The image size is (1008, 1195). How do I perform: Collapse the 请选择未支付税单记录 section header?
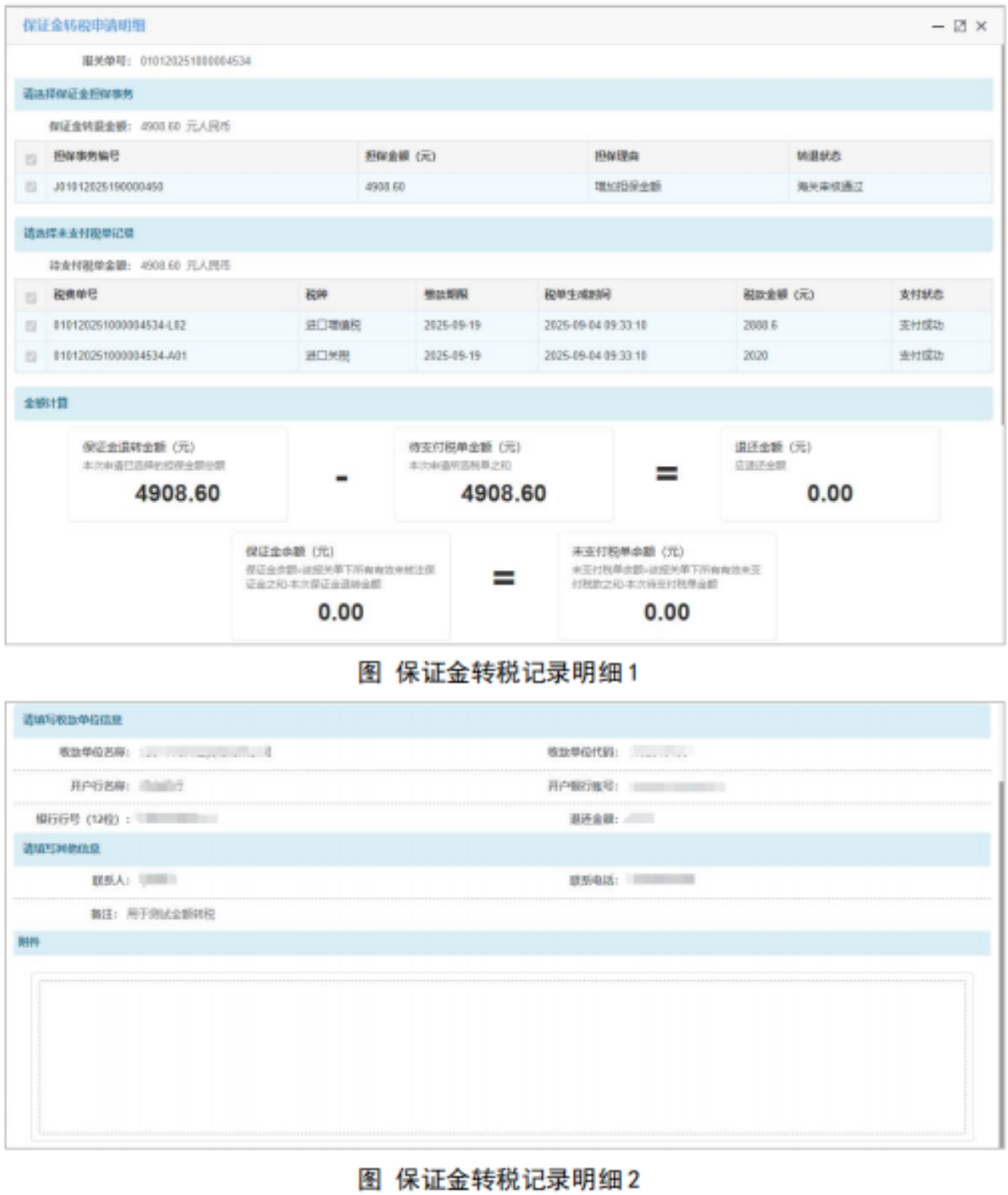pyautogui.click(x=504, y=234)
